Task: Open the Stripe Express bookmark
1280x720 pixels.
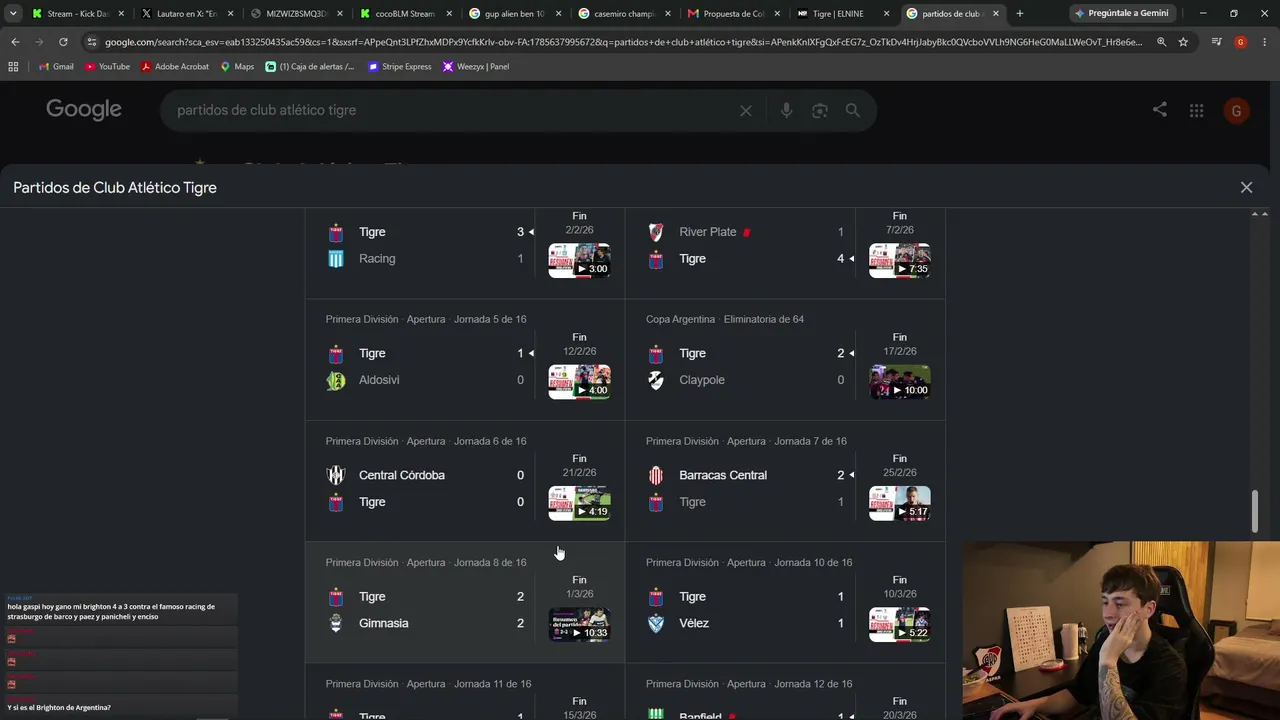Action: pos(400,67)
